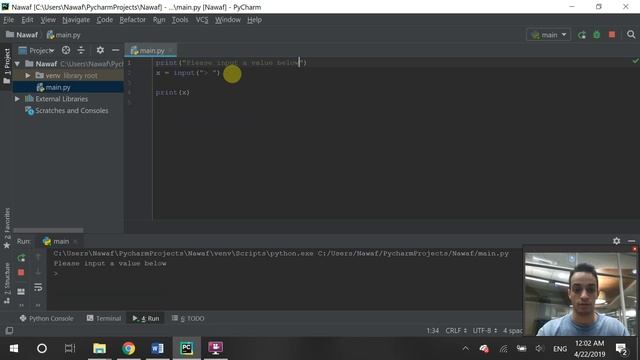Click the Rerun main toolbar icon
640x360 pixels.
(582, 35)
